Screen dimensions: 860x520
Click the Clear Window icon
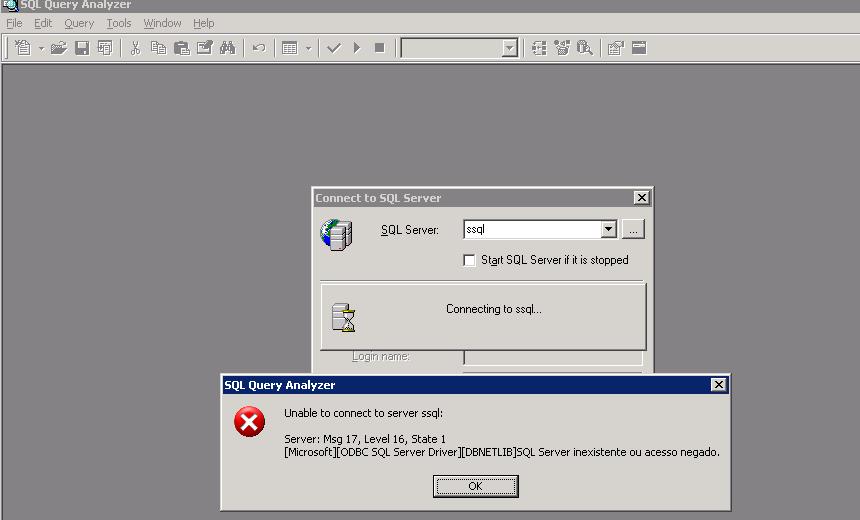point(205,48)
